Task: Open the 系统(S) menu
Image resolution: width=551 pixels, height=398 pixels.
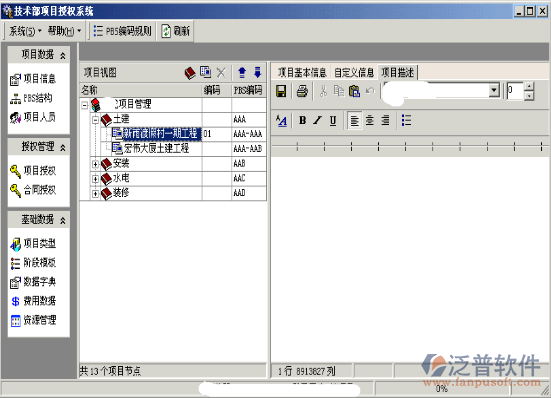Action: pyautogui.click(x=25, y=31)
